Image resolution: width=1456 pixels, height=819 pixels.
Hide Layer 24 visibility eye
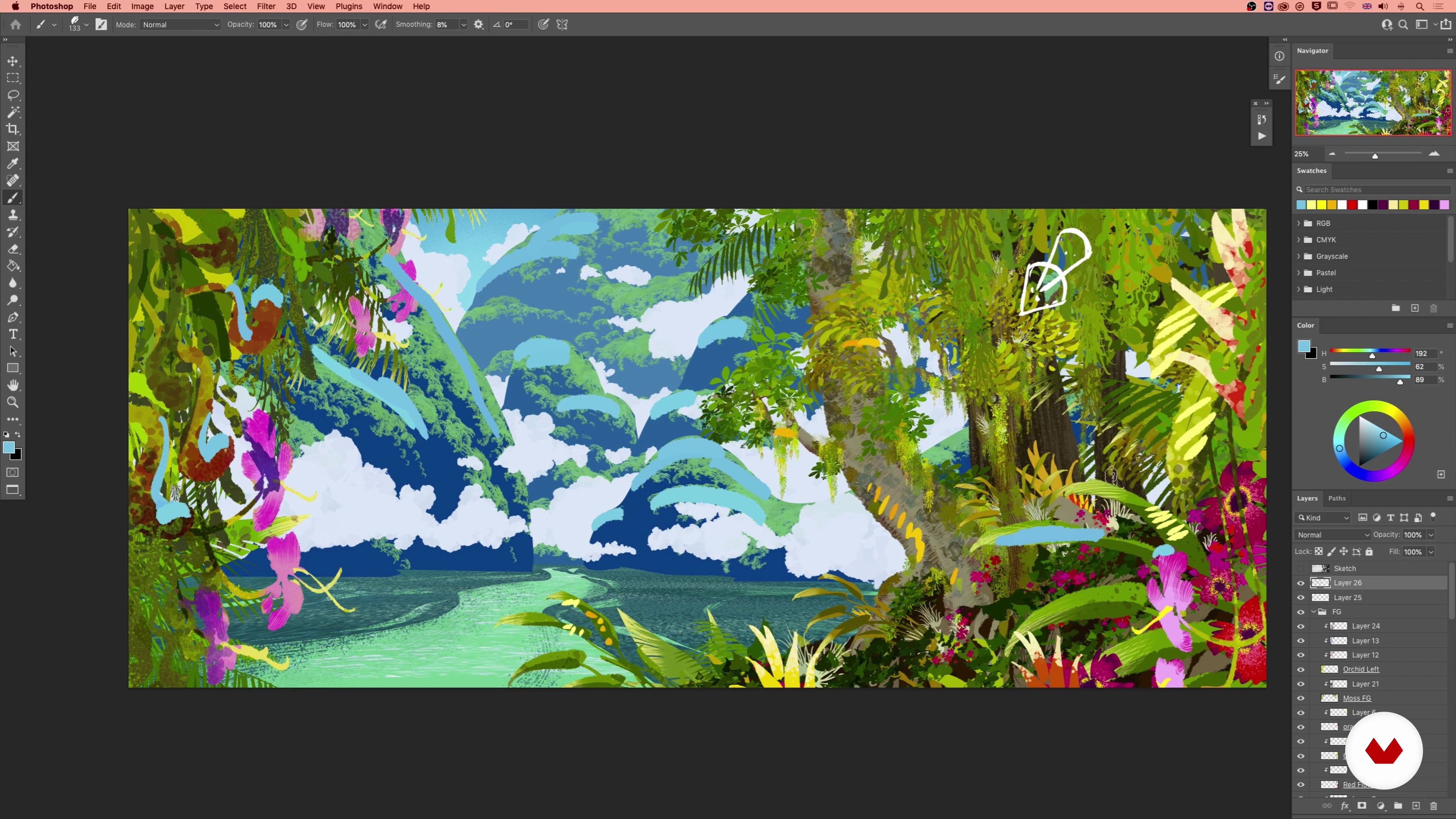pos(1301,626)
